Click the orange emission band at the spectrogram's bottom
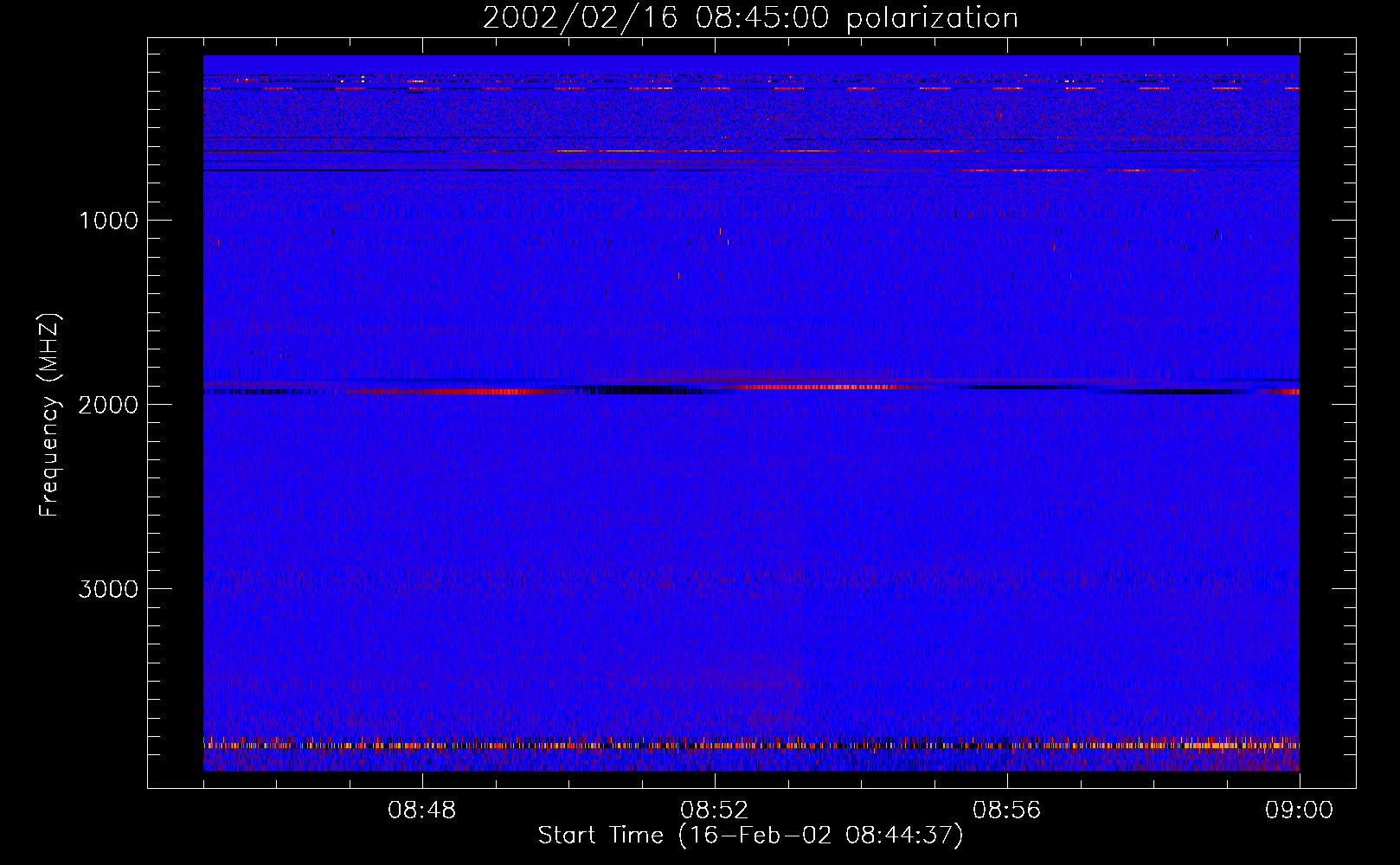The height and width of the screenshot is (865, 1400). tap(751, 744)
